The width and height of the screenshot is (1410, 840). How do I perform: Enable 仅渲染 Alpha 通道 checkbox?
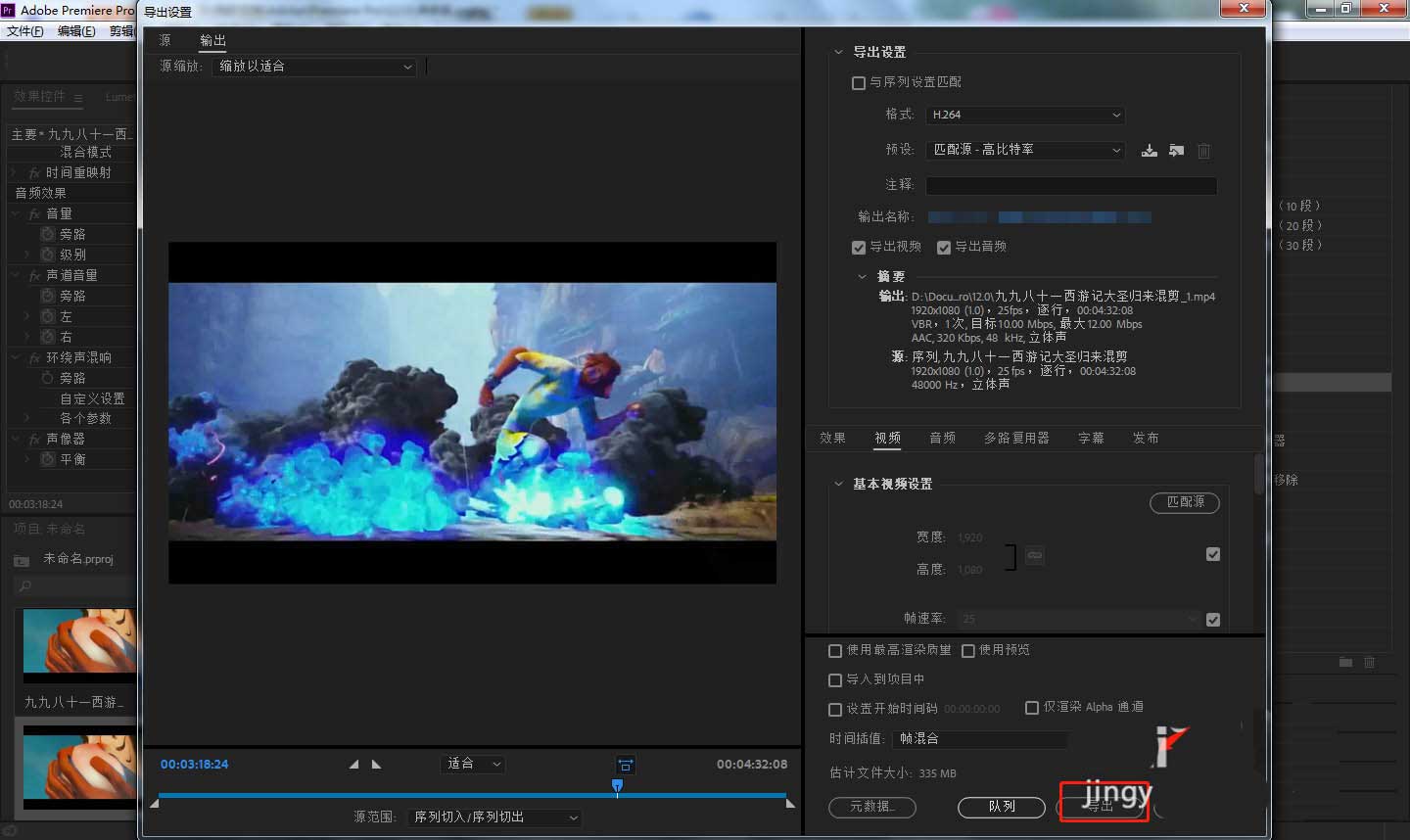[1032, 708]
